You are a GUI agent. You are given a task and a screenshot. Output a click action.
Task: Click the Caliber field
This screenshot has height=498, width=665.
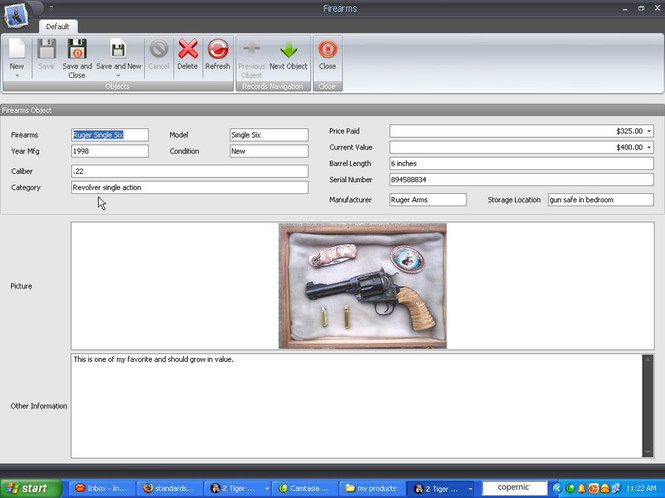pos(190,171)
